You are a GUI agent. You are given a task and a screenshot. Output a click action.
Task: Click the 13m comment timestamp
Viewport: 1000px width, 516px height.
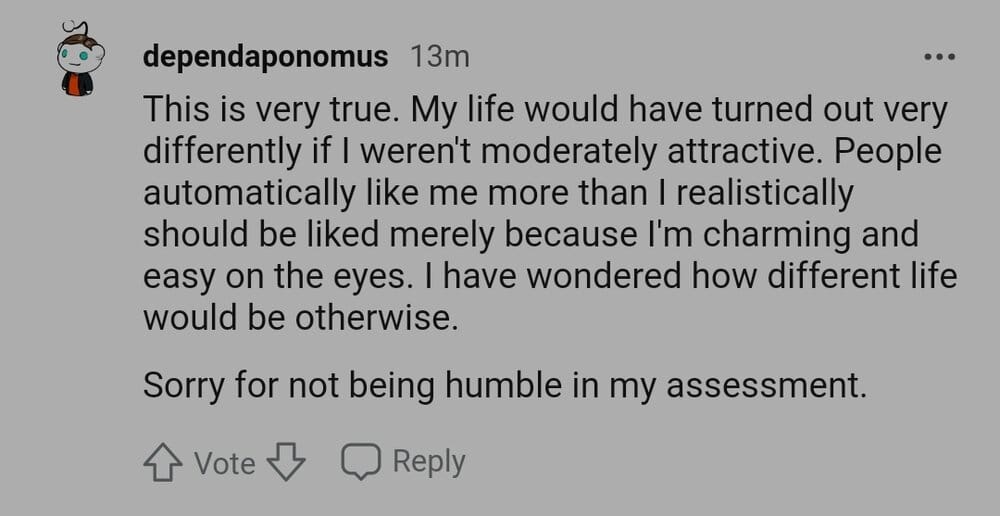click(x=440, y=57)
